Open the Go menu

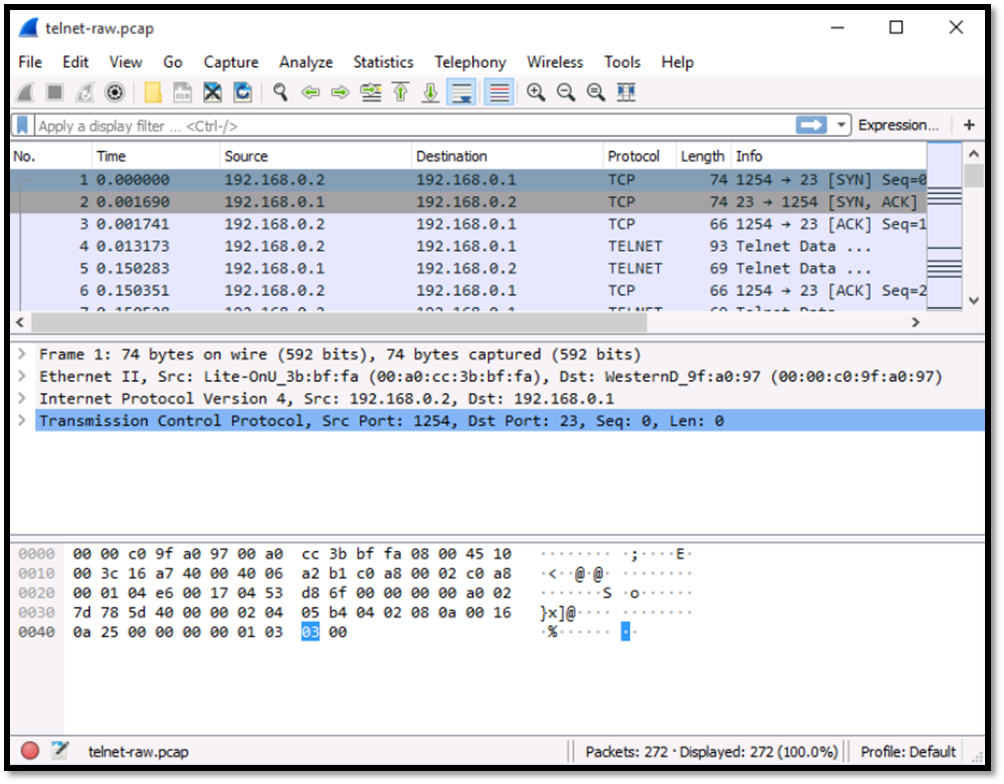pyautogui.click(x=173, y=62)
